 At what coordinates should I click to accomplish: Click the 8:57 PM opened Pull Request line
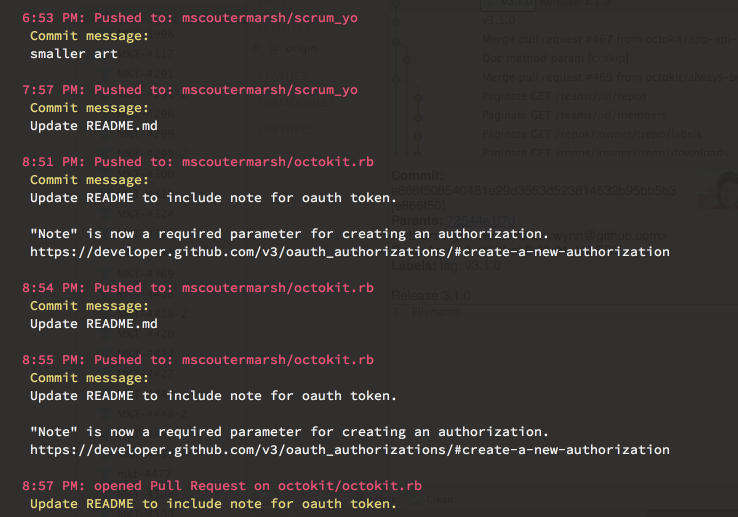point(222,486)
